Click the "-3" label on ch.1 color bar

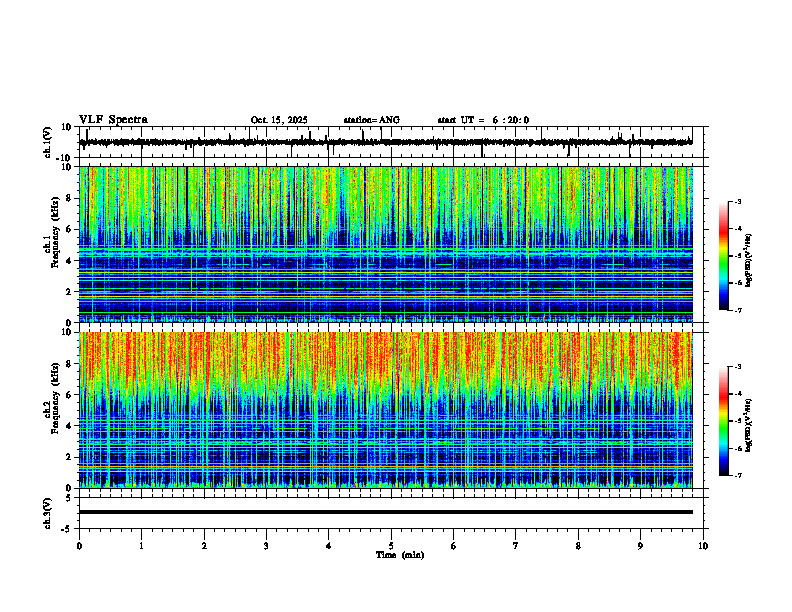(x=738, y=201)
